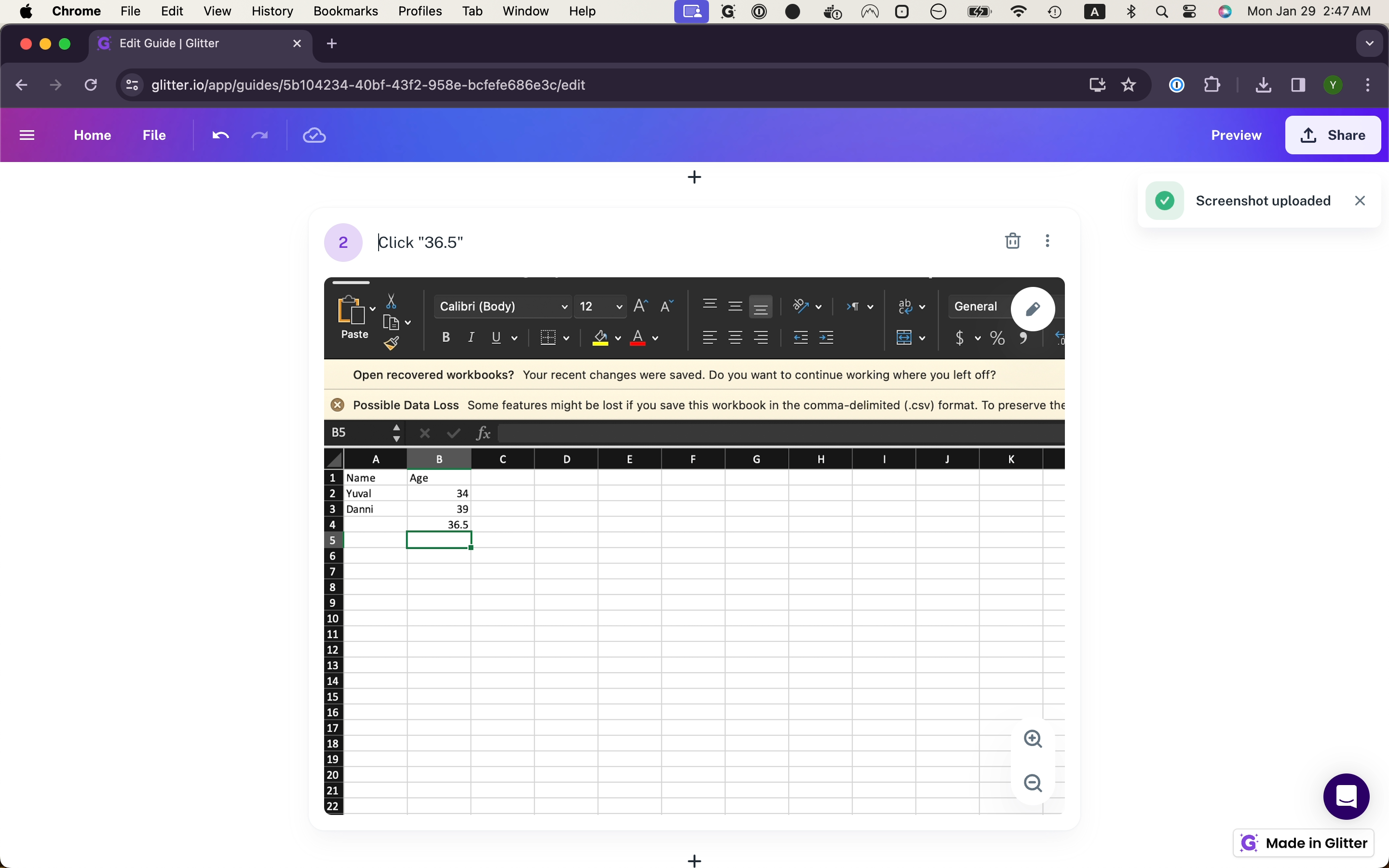This screenshot has width=1389, height=868.
Task: Click the yellow fill color swatch in screenshot
Action: 600,338
